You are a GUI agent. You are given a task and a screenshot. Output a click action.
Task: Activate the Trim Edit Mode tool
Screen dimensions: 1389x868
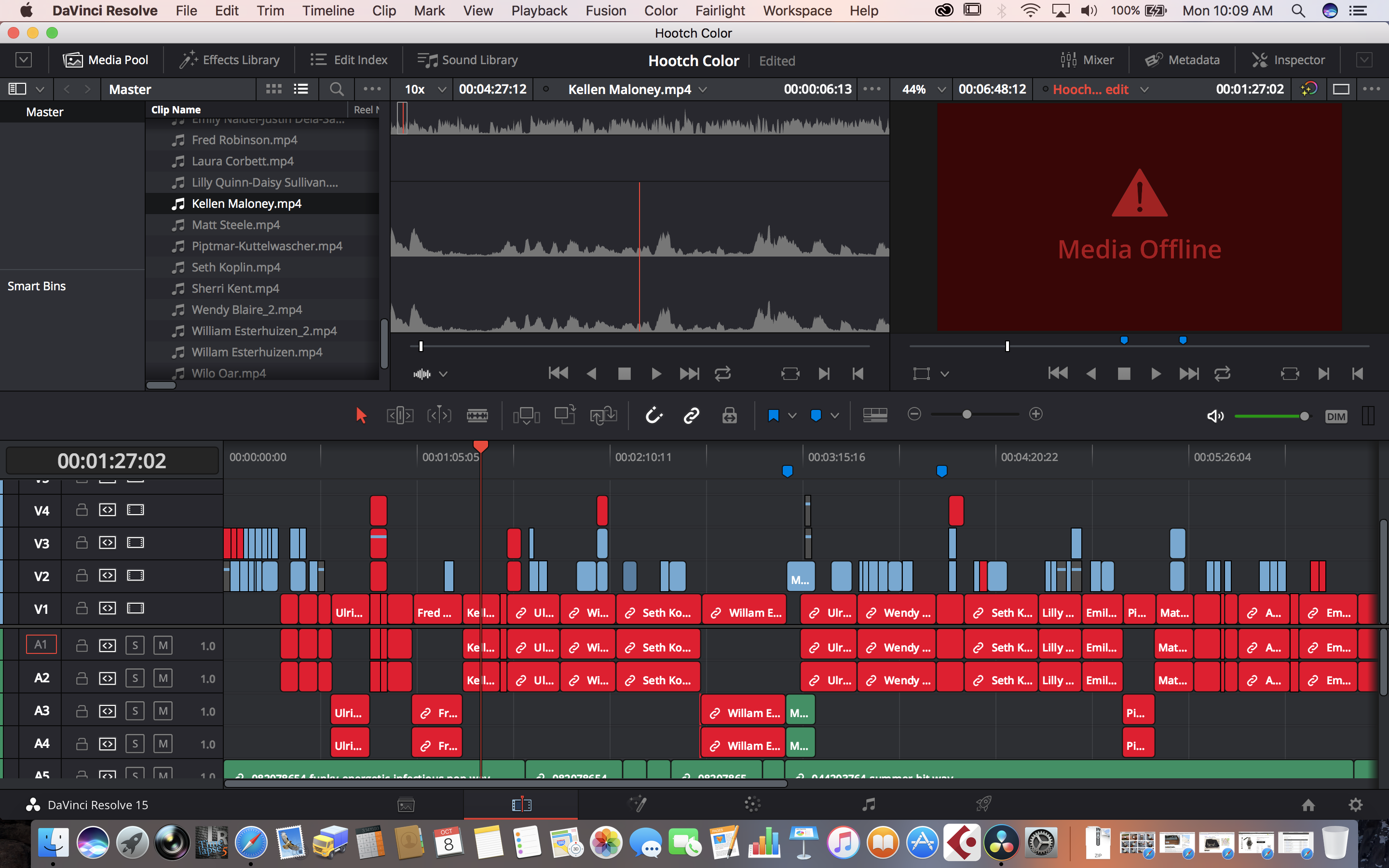pos(400,415)
